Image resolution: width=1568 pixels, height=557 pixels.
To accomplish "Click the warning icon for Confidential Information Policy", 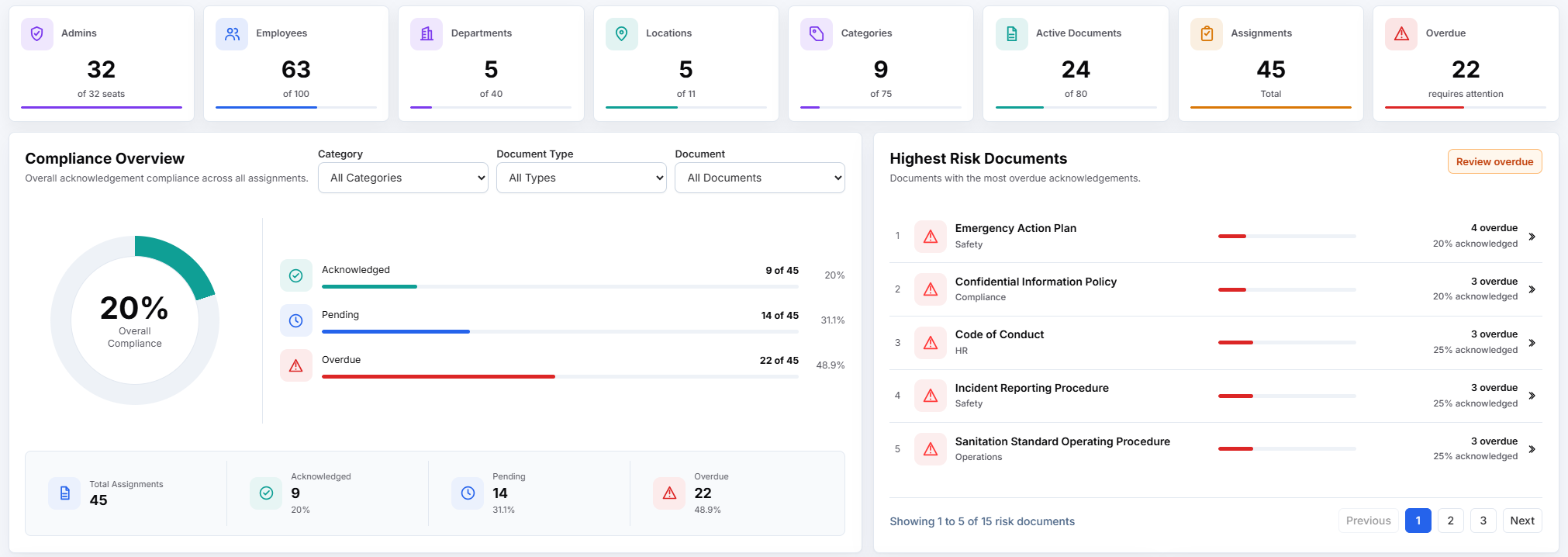I will 931,289.
